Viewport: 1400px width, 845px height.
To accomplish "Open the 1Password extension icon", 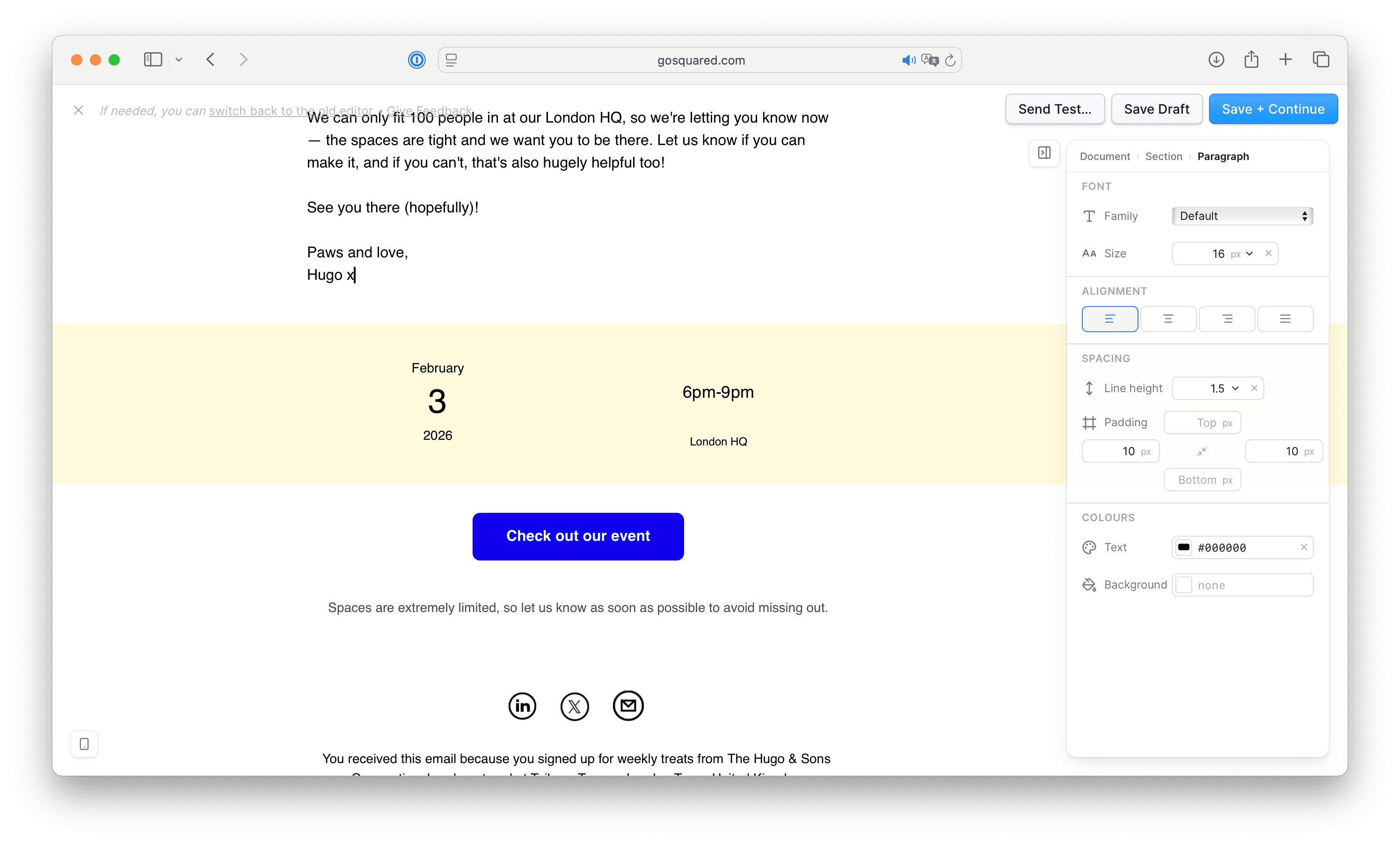I will coord(416,60).
